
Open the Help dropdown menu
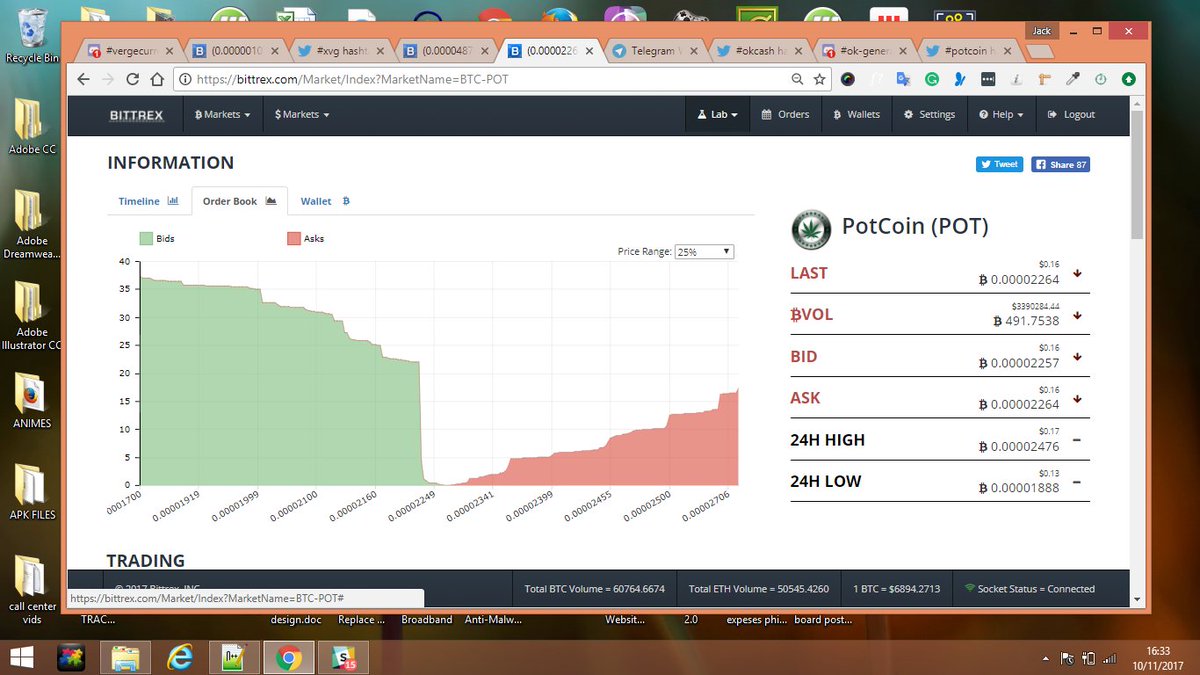click(x=1001, y=115)
